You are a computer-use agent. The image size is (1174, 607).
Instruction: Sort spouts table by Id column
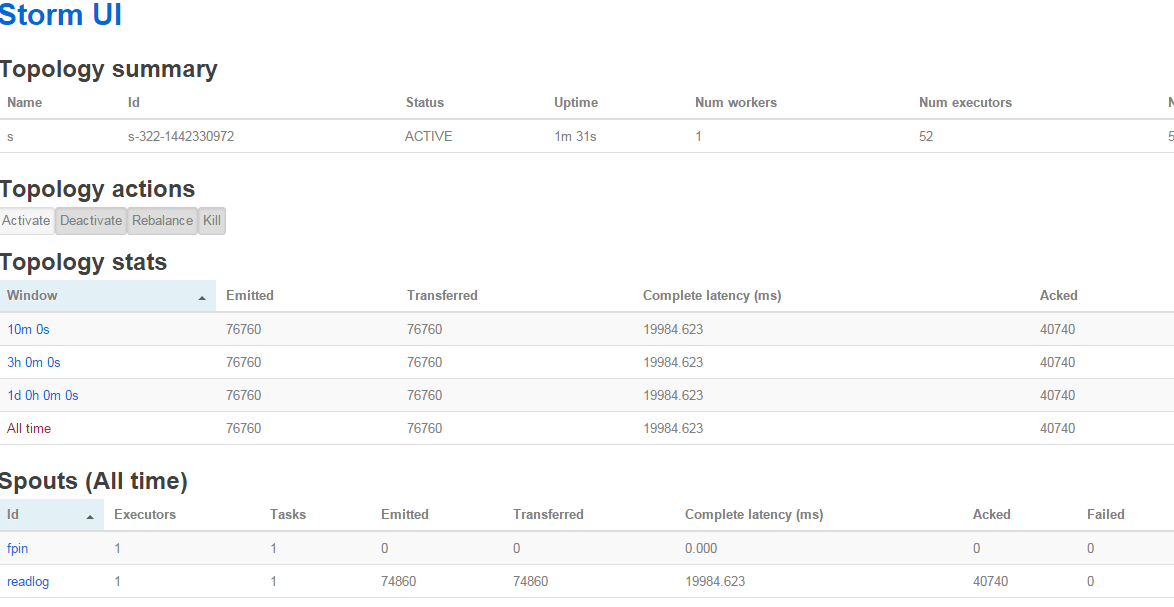click(x=52, y=515)
